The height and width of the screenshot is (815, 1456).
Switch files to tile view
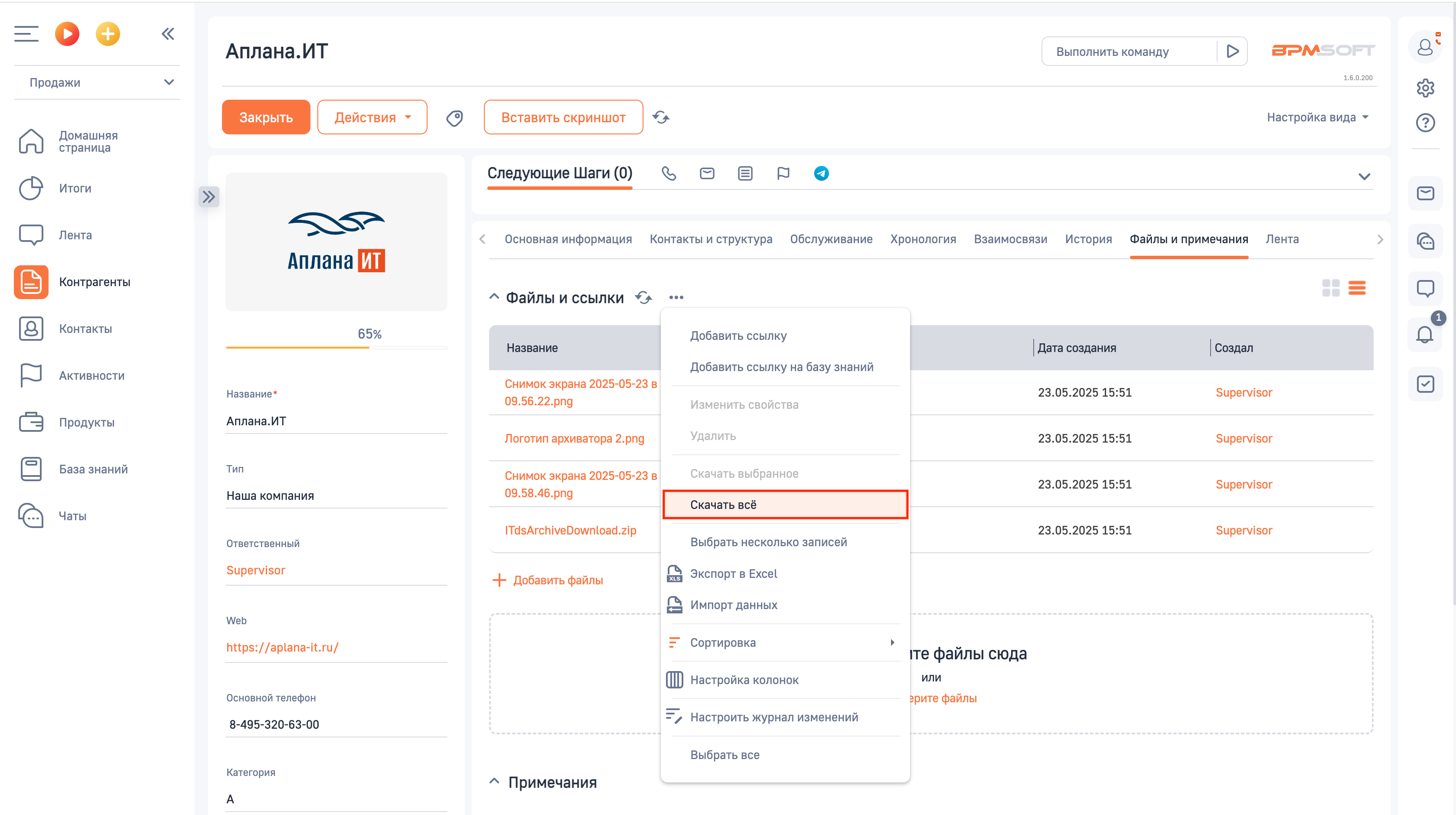coord(1331,288)
